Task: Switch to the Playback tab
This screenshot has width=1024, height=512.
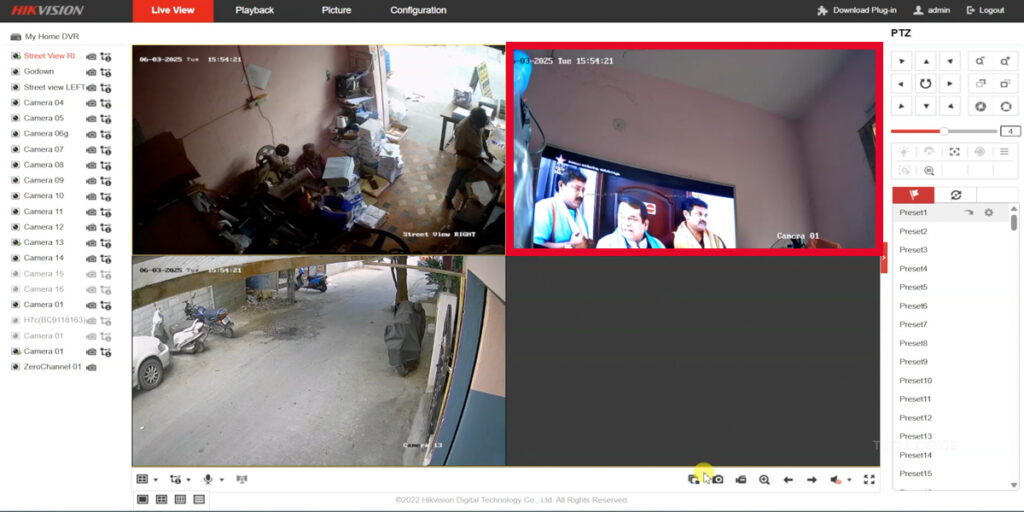Action: point(254,11)
